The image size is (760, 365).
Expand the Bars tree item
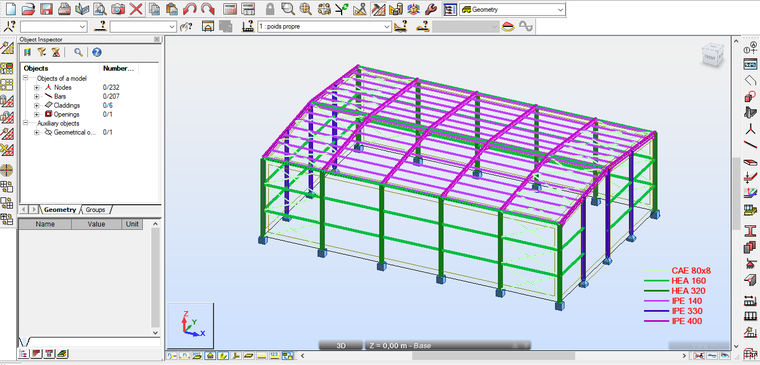(37, 96)
